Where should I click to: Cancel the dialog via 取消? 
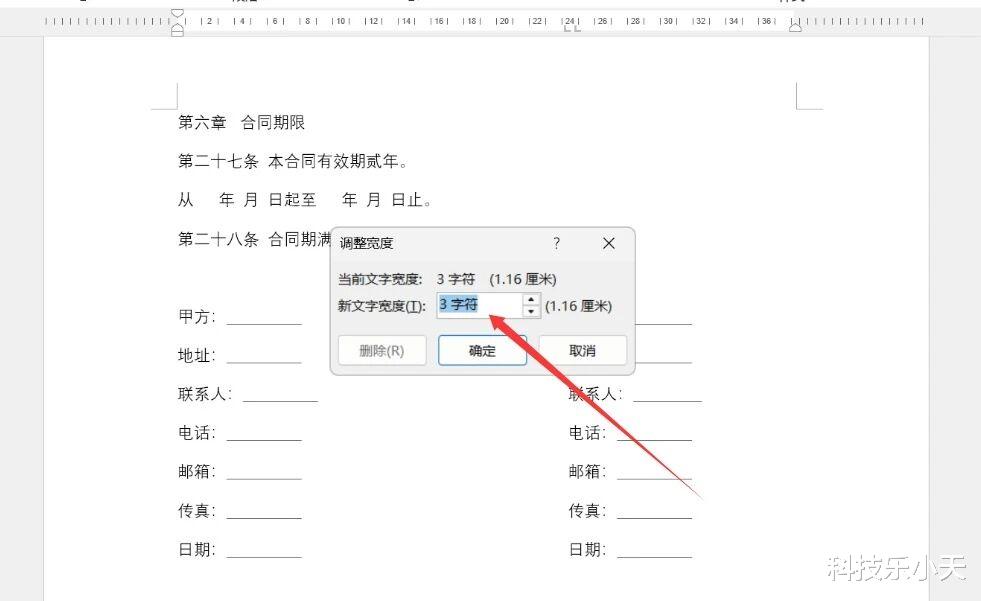582,351
